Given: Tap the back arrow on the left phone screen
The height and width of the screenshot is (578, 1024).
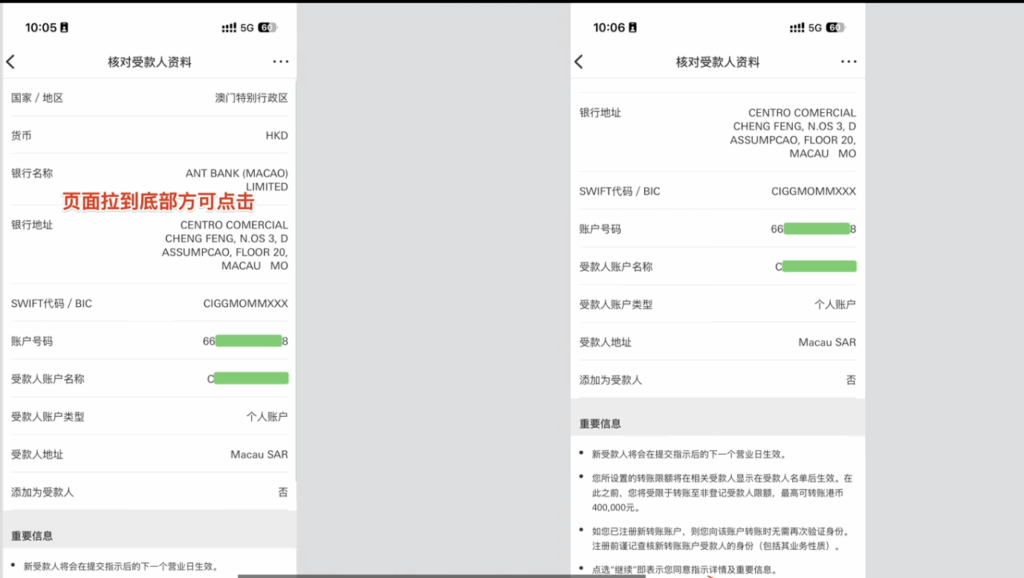Looking at the screenshot, I should (x=10, y=62).
